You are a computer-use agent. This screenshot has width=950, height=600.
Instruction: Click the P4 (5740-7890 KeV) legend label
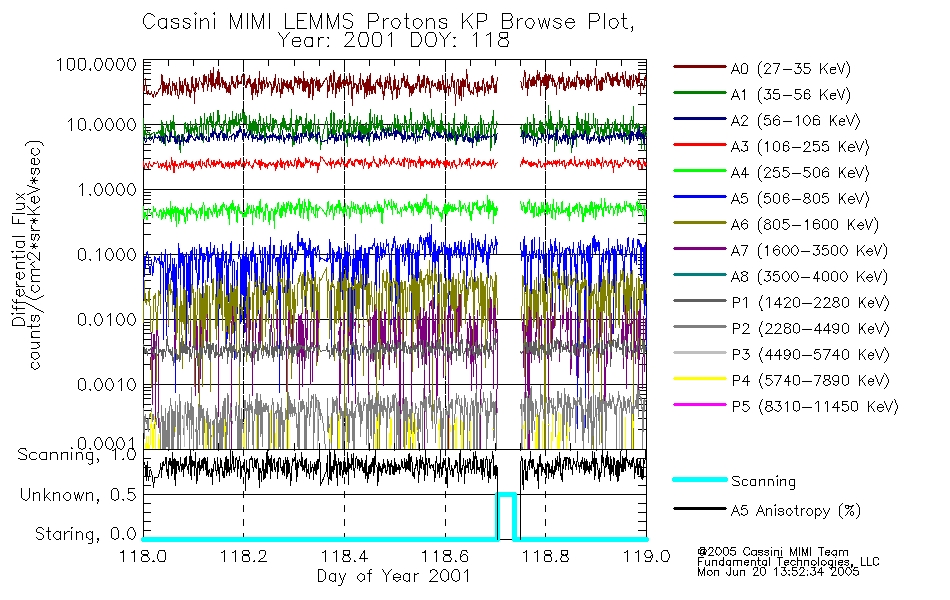click(x=810, y=381)
